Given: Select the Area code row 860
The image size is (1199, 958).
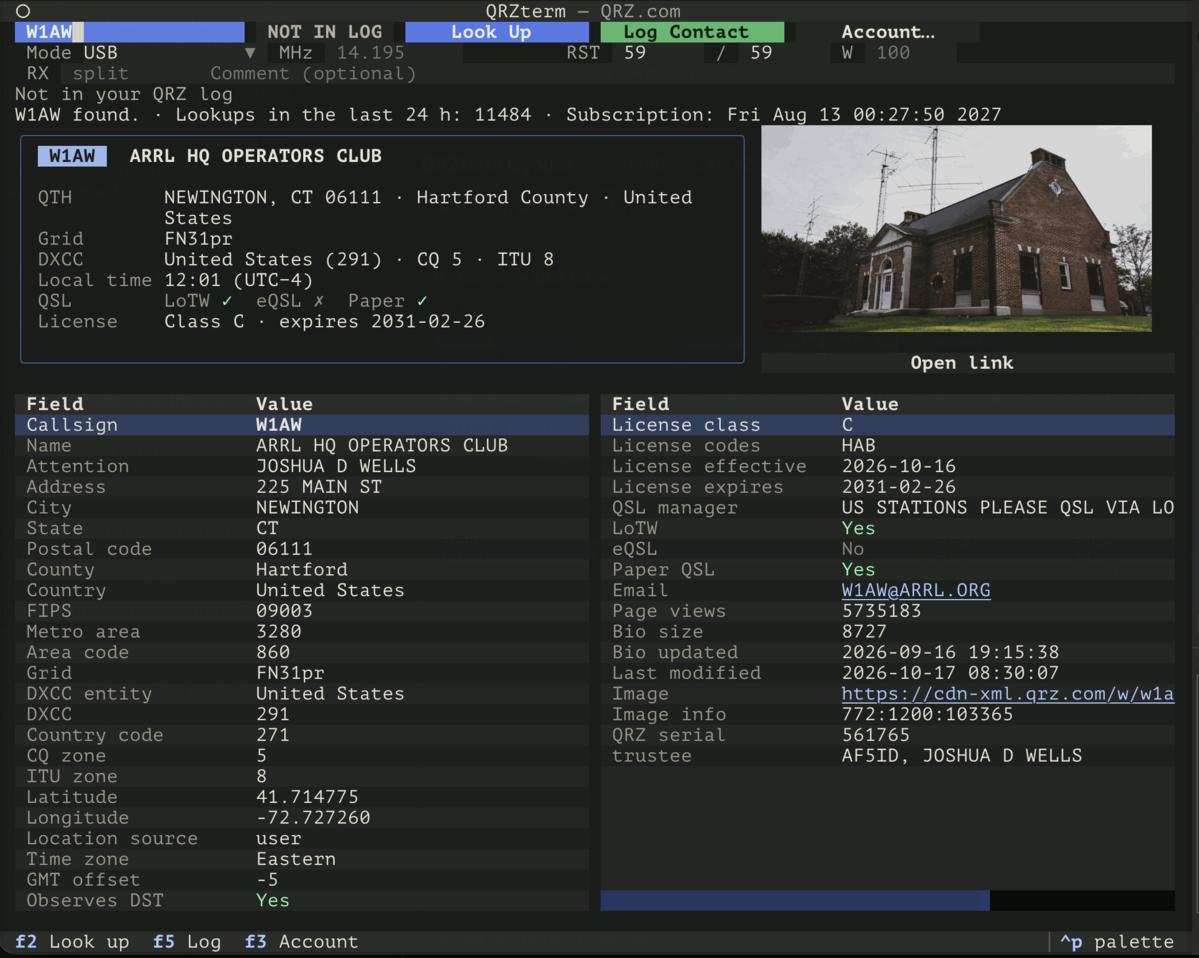Looking at the screenshot, I should [x=302, y=651].
